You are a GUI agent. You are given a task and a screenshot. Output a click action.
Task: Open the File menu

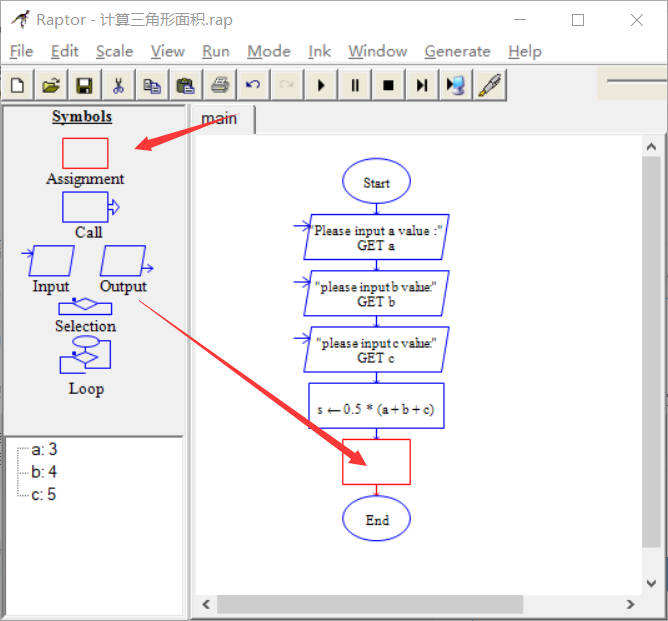[21, 51]
